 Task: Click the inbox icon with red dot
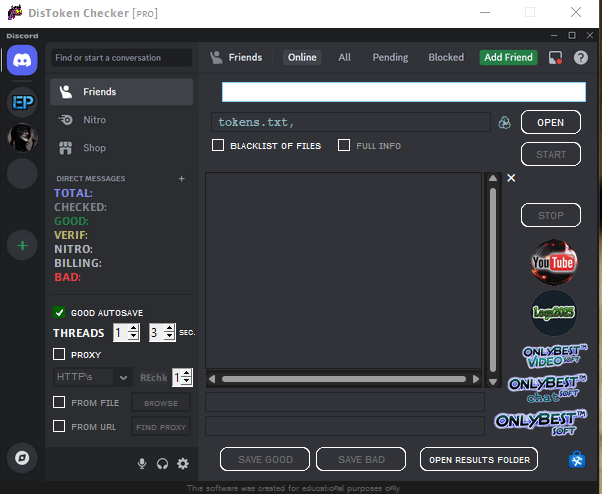pos(555,58)
